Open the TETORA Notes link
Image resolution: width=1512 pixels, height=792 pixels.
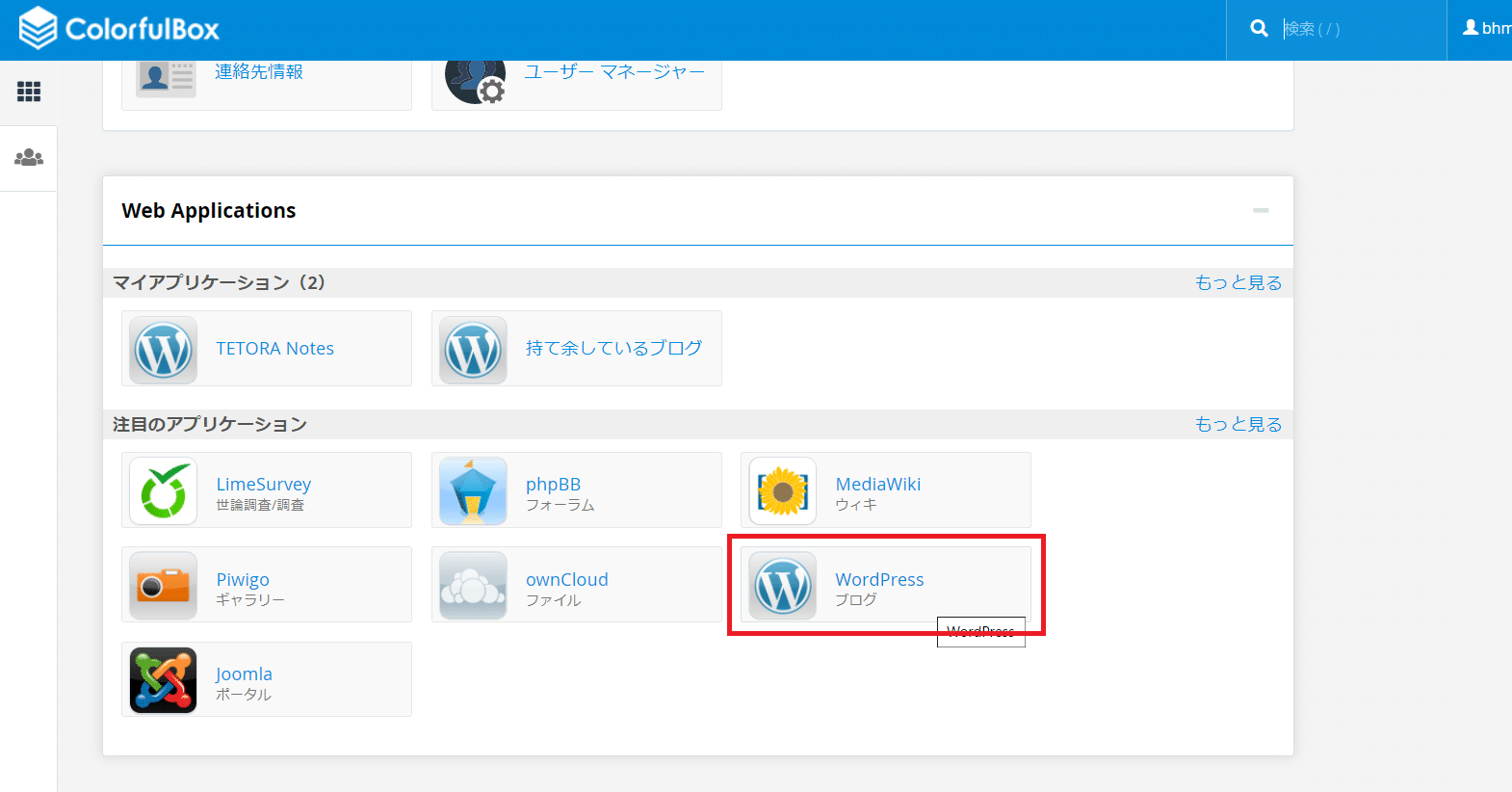point(274,349)
